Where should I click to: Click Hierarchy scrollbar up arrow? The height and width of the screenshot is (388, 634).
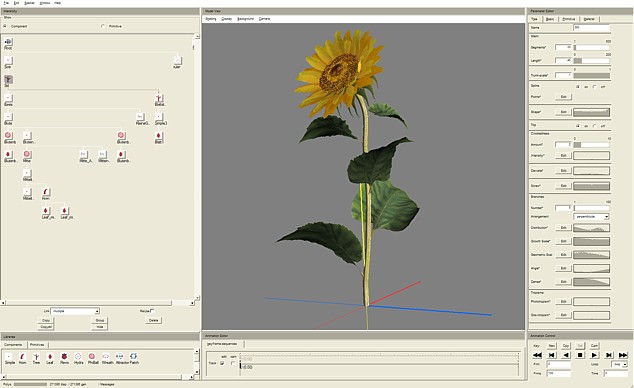coord(197,36)
